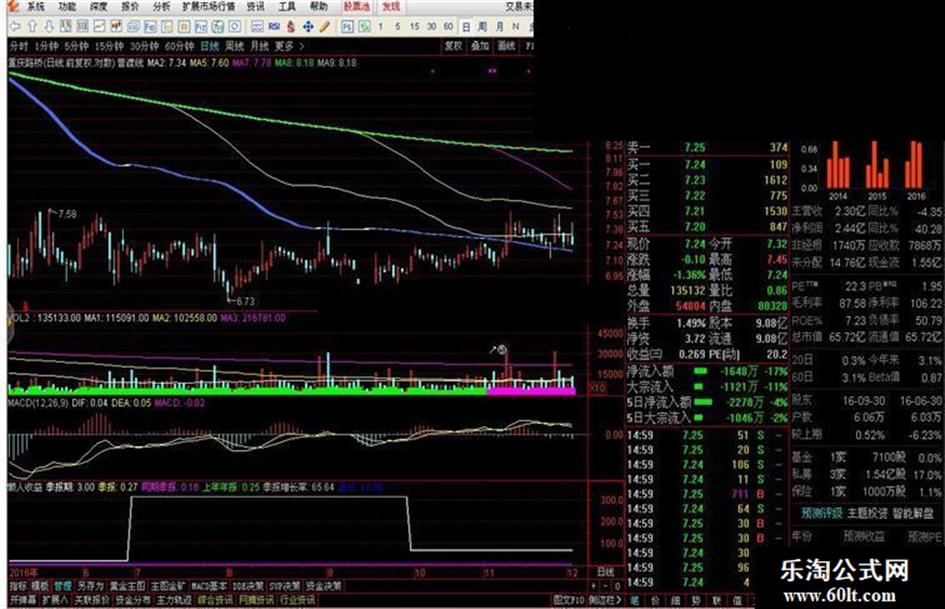Click the 画线 button
The height and width of the screenshot is (609, 945).
(x=506, y=46)
